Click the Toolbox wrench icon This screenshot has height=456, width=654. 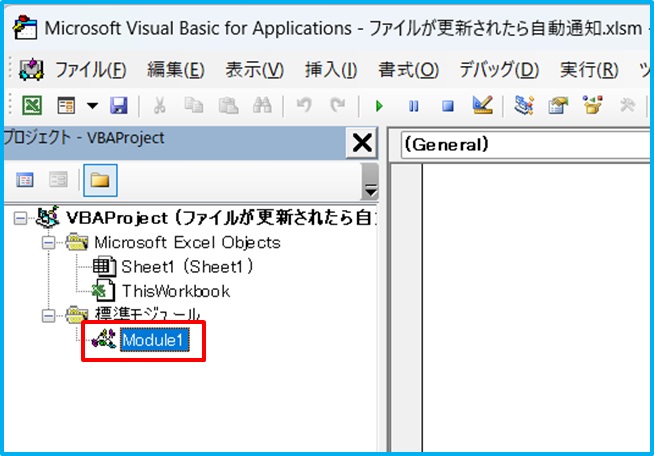pyautogui.click(x=627, y=105)
